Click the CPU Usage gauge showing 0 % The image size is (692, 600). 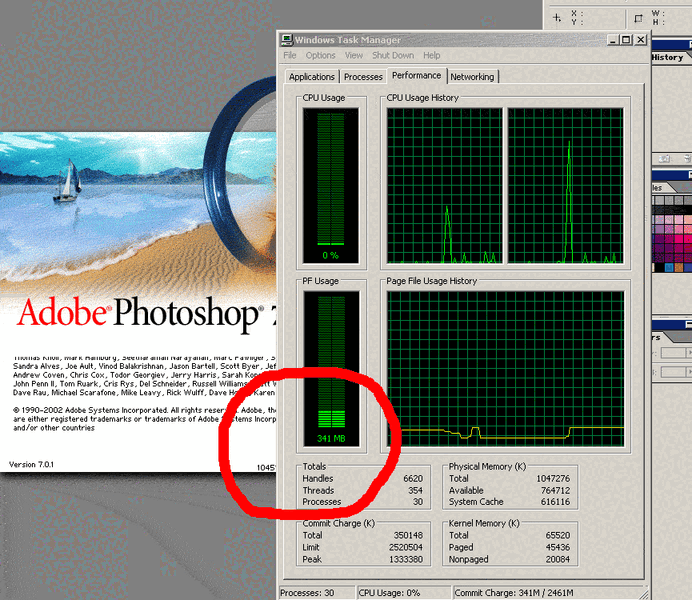331,186
